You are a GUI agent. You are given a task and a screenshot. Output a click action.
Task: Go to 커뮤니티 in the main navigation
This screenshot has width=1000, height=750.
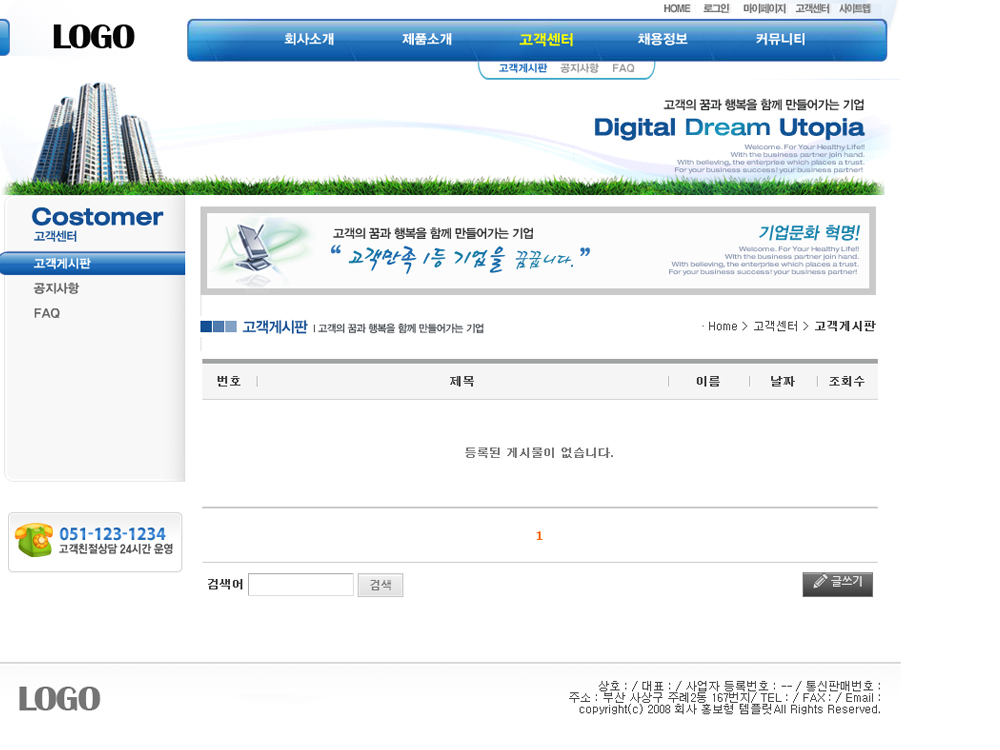(780, 40)
